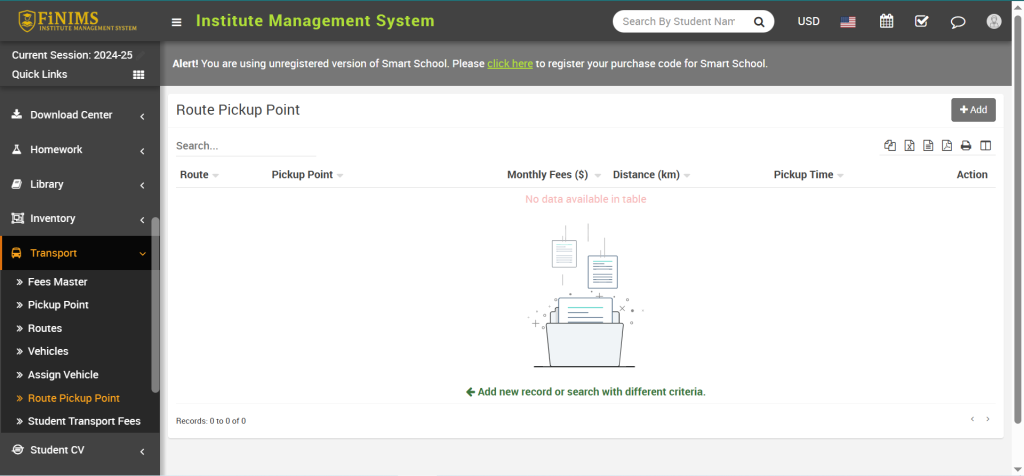Click the copy table data icon

[890, 146]
